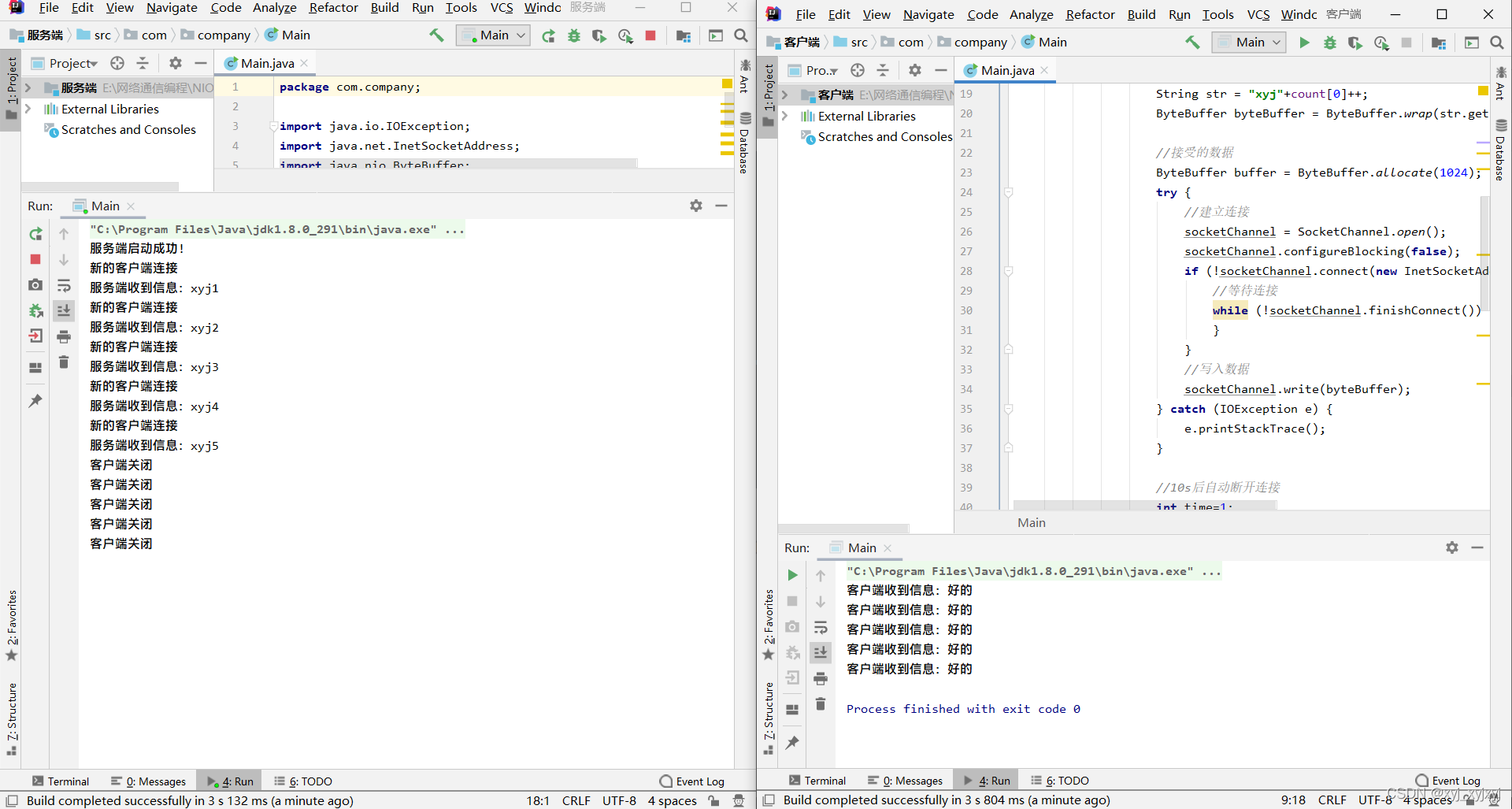
Task: Open Refactor menu in left window
Action: coord(333,8)
